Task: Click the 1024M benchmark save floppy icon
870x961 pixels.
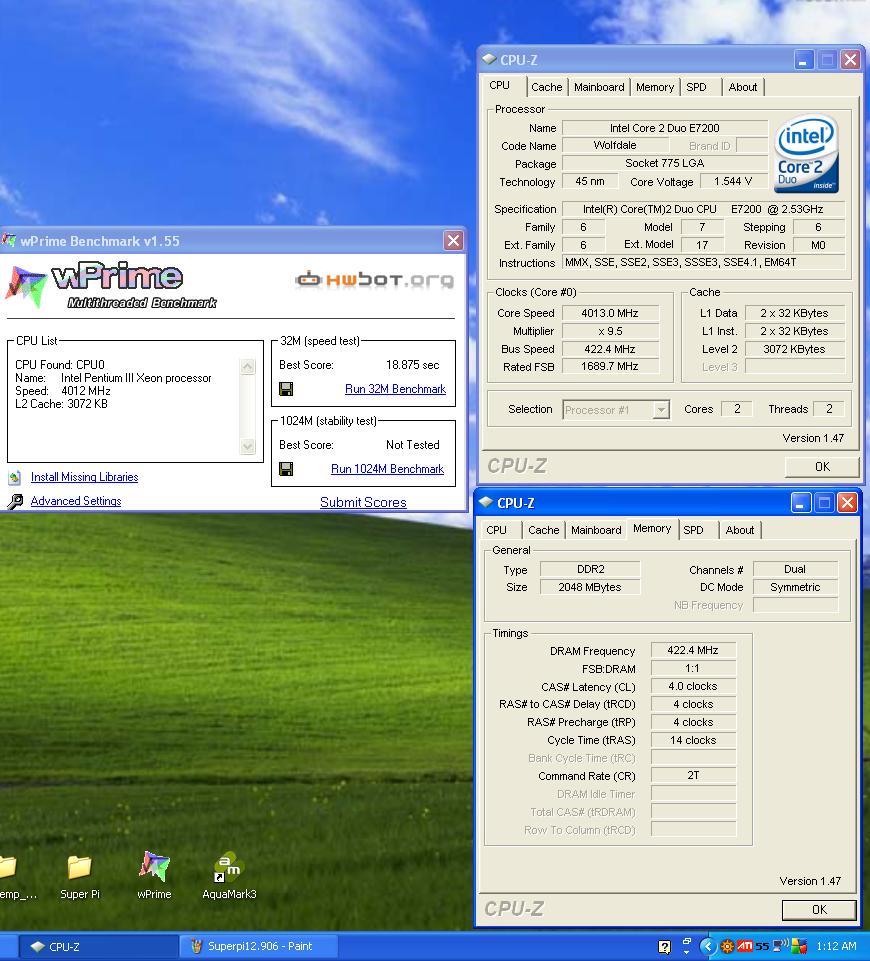Action: point(286,469)
